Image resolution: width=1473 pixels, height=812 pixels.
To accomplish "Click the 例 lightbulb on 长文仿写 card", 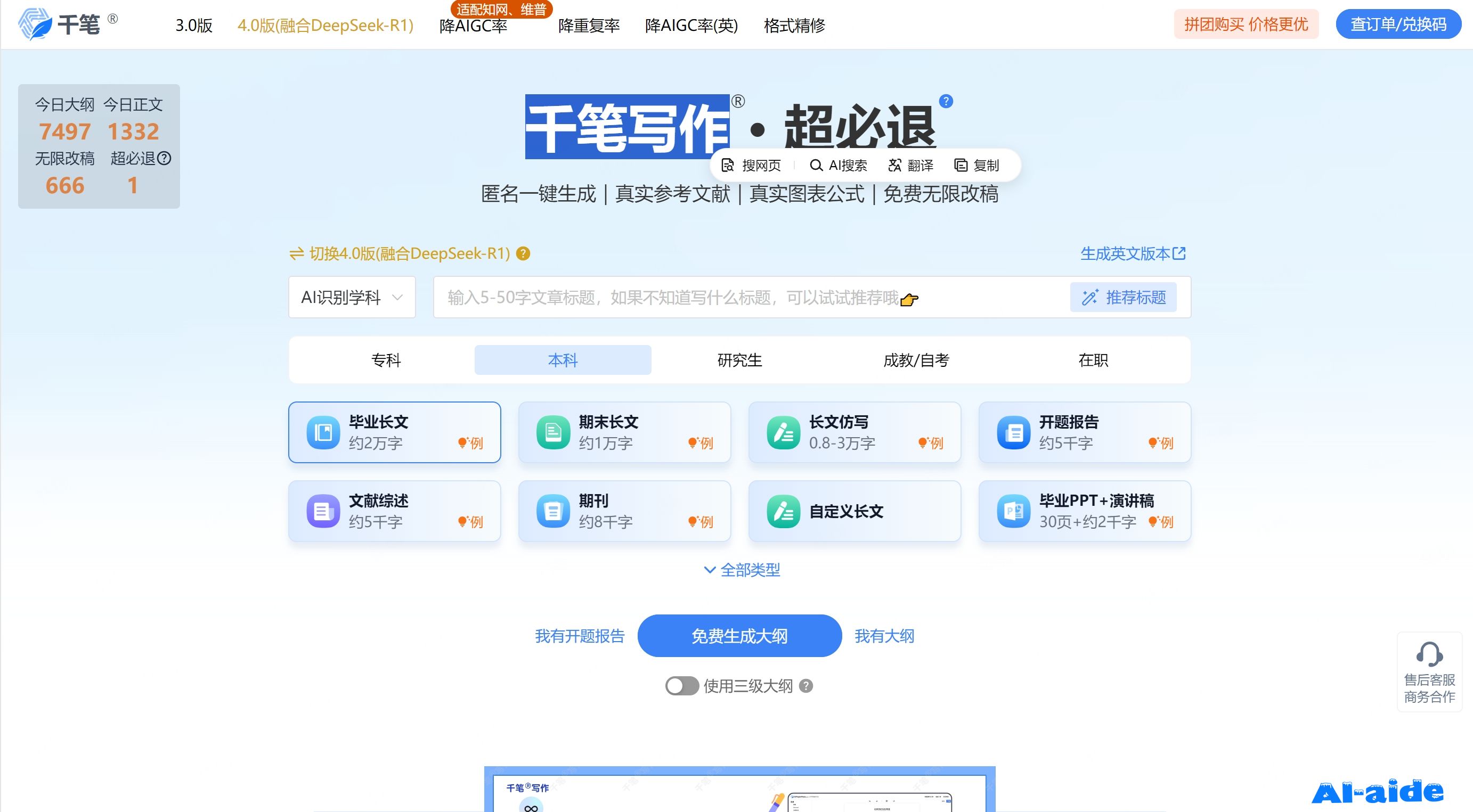I will pyautogui.click(x=931, y=443).
